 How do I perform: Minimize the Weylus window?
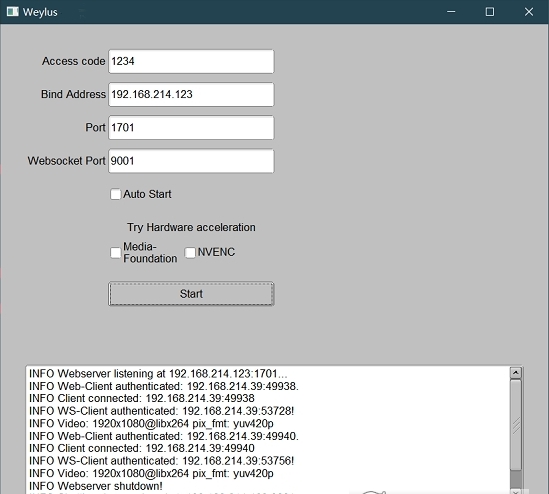tap(451, 12)
